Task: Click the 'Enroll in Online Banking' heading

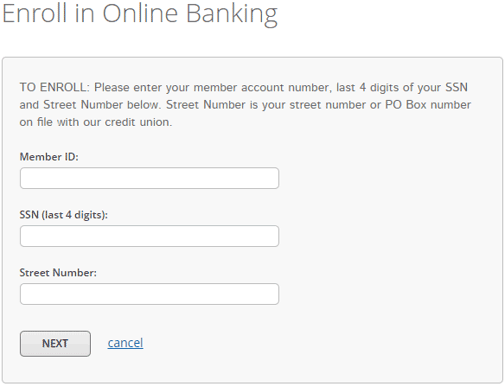Action: (140, 14)
